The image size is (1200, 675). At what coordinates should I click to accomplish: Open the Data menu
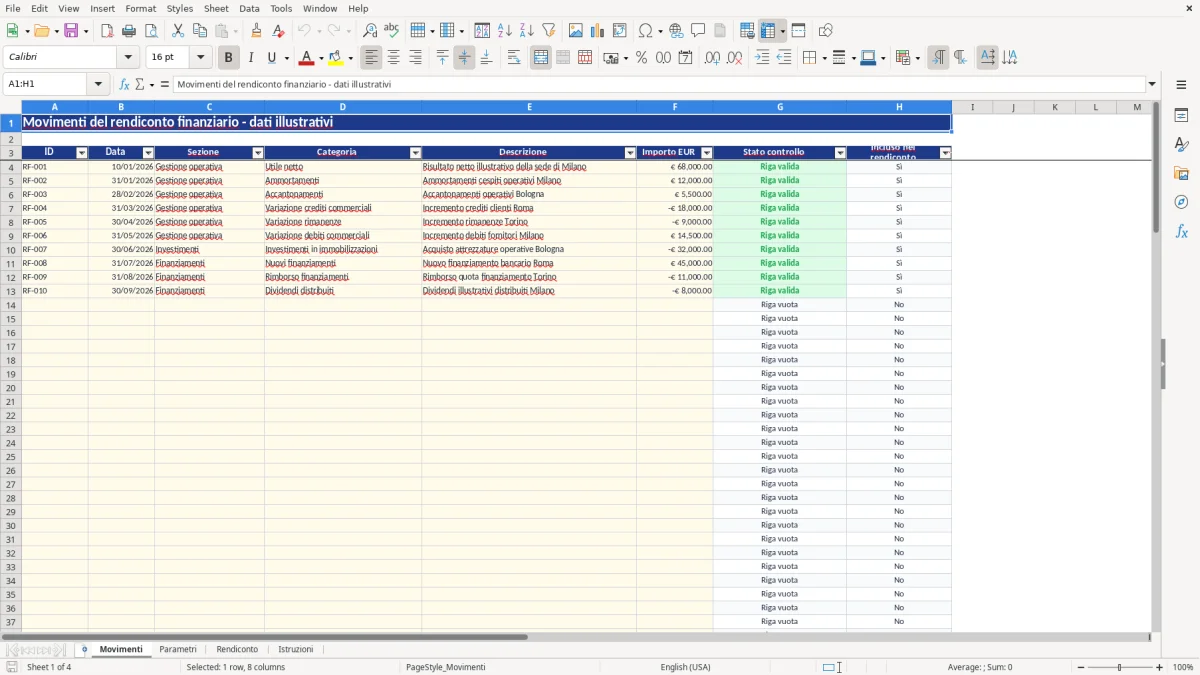point(249,8)
